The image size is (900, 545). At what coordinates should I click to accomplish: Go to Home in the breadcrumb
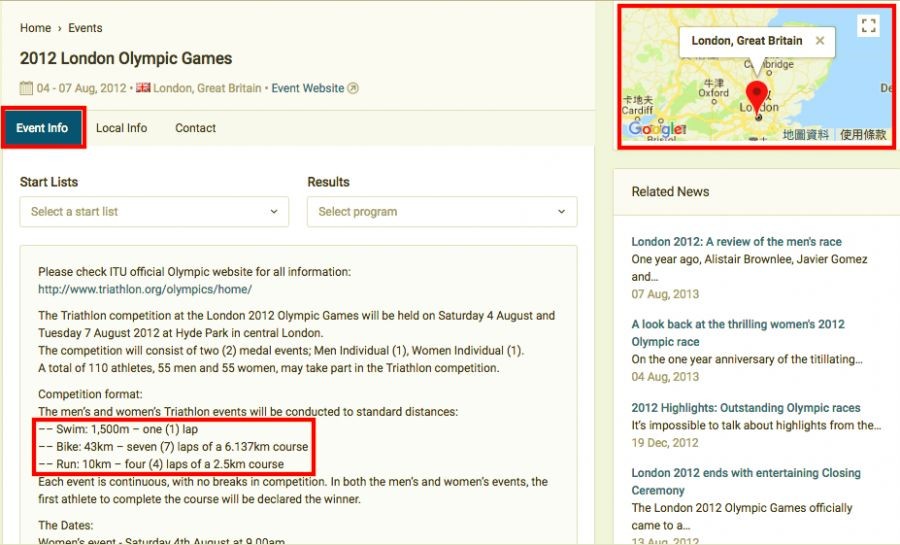(36, 28)
